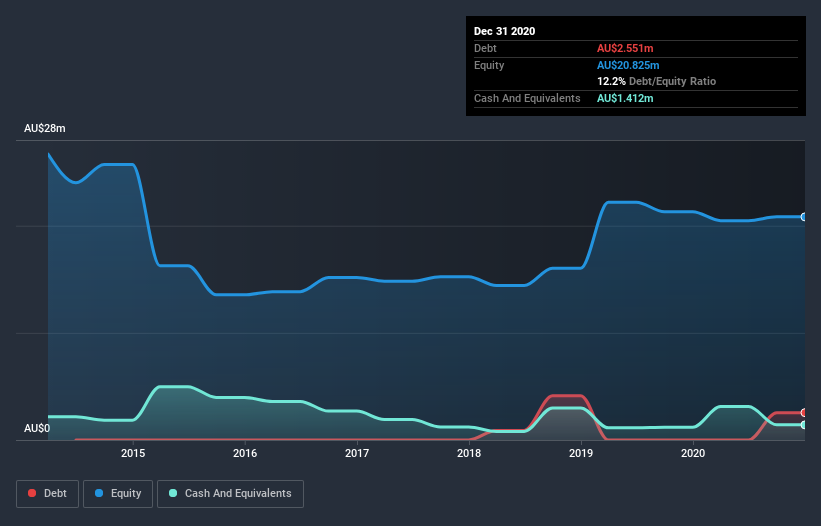Screen dimensions: 821x526
Task: Click the 12.2% Debt/Equity Ratio text
Action: click(657, 81)
